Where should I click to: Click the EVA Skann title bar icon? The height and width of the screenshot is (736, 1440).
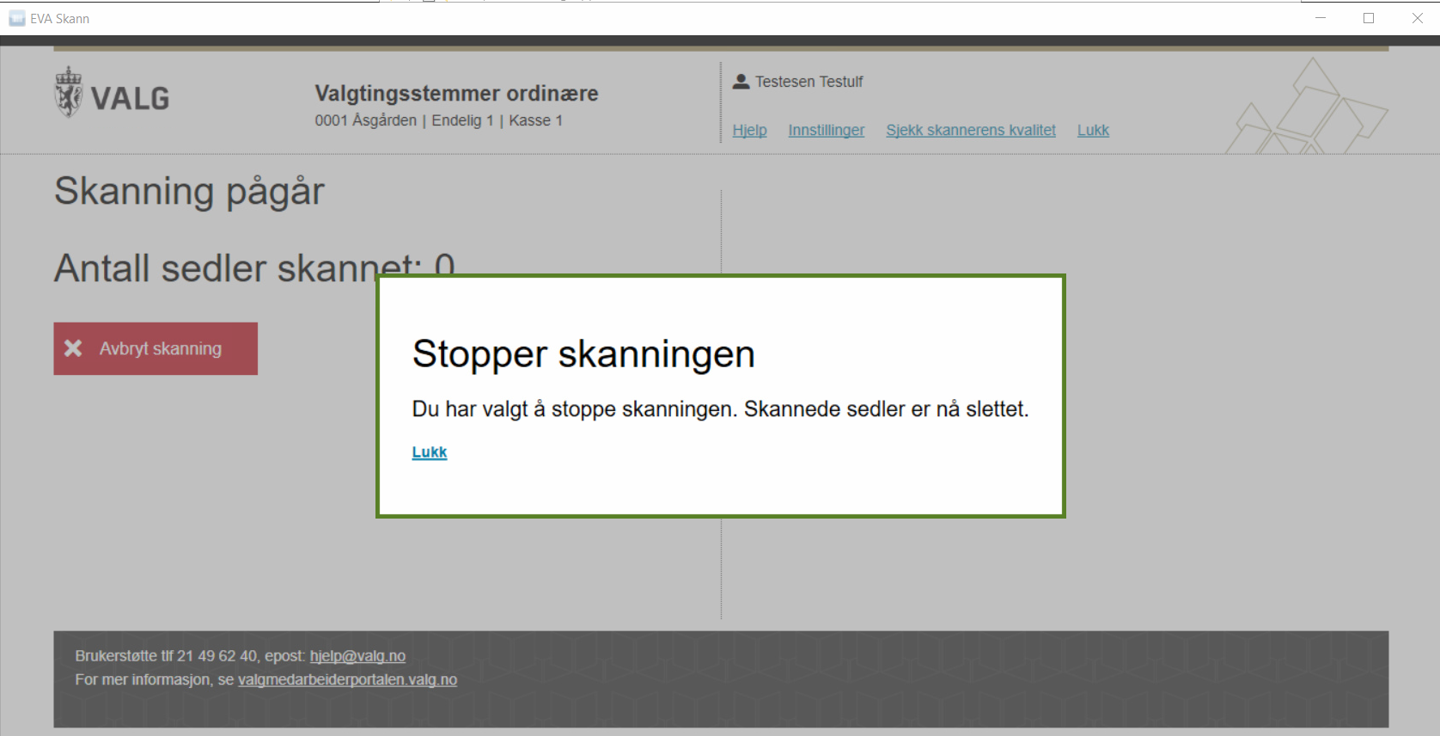16,18
